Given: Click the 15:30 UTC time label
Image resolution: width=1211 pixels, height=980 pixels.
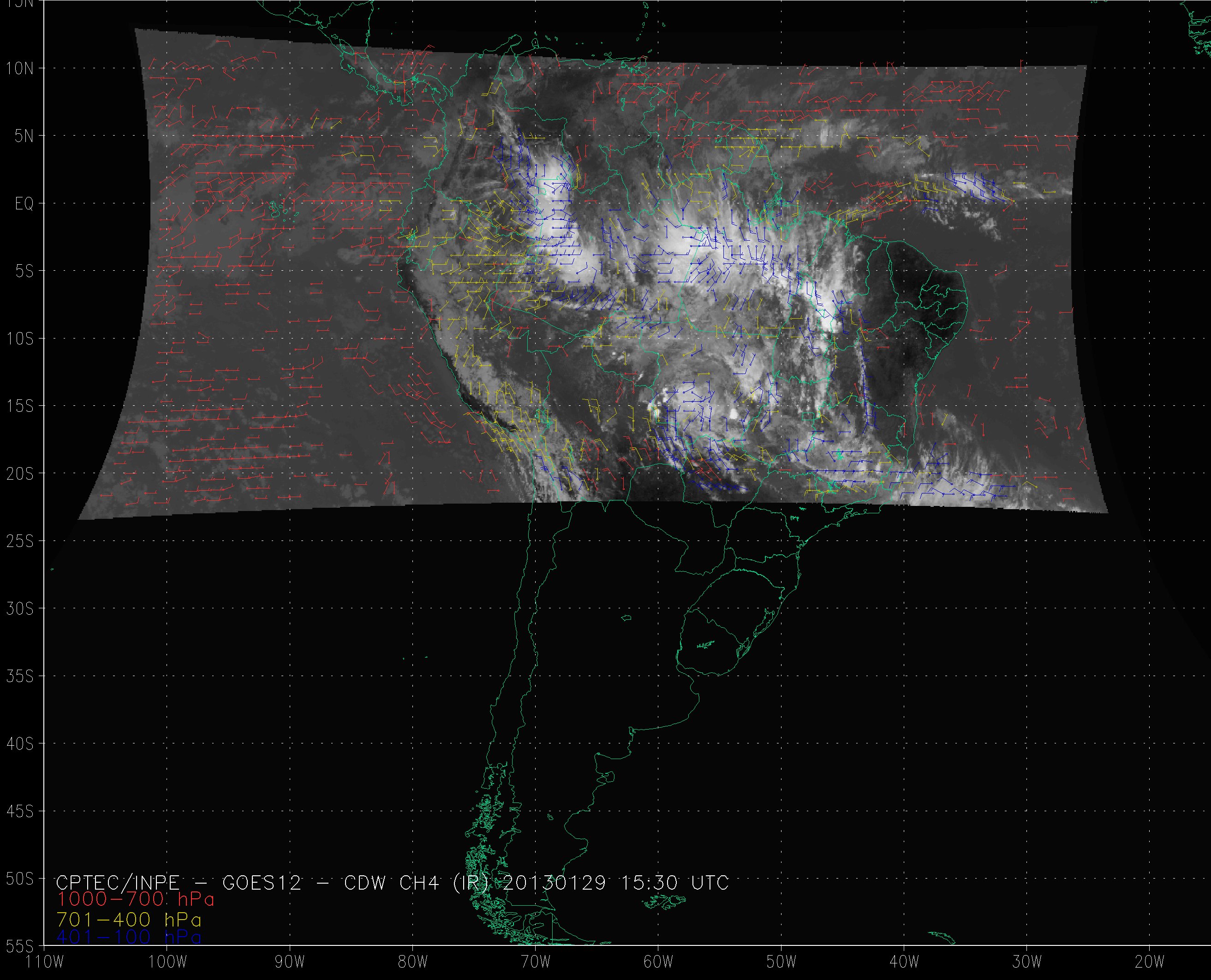Looking at the screenshot, I should (674, 882).
